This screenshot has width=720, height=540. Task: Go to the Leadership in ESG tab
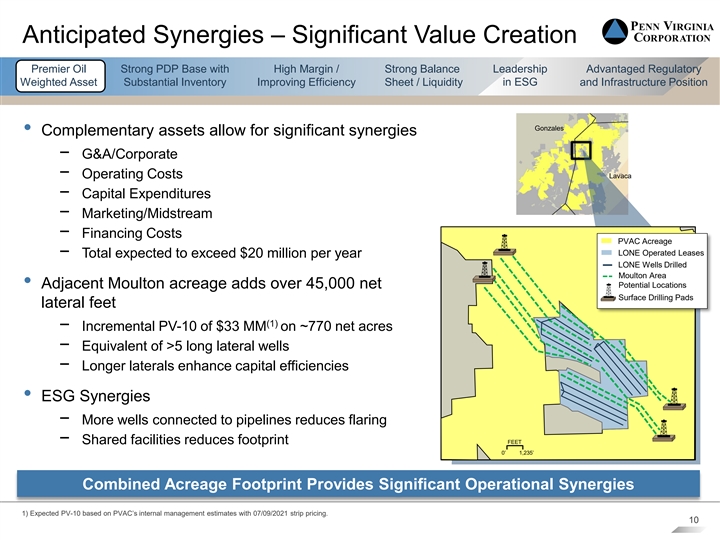(520, 76)
